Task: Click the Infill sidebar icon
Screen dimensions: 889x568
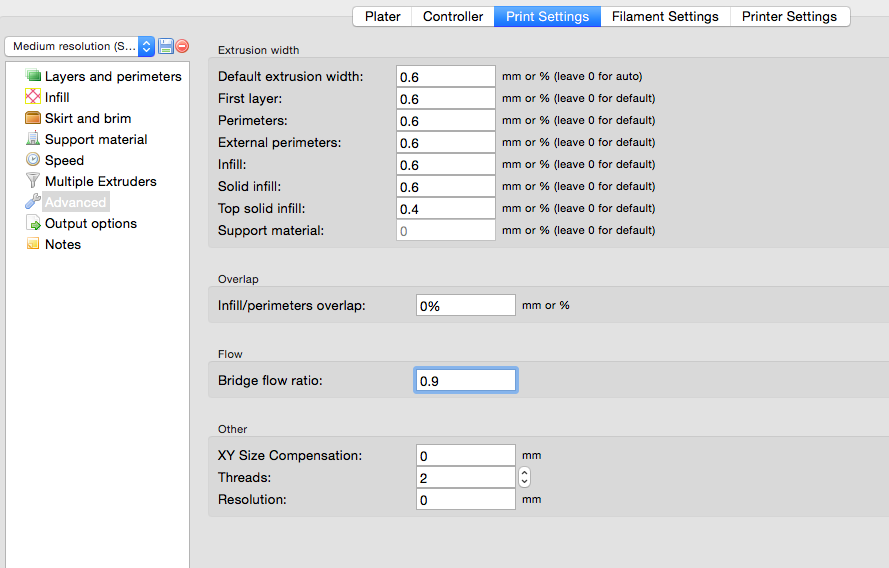Action: pos(33,97)
